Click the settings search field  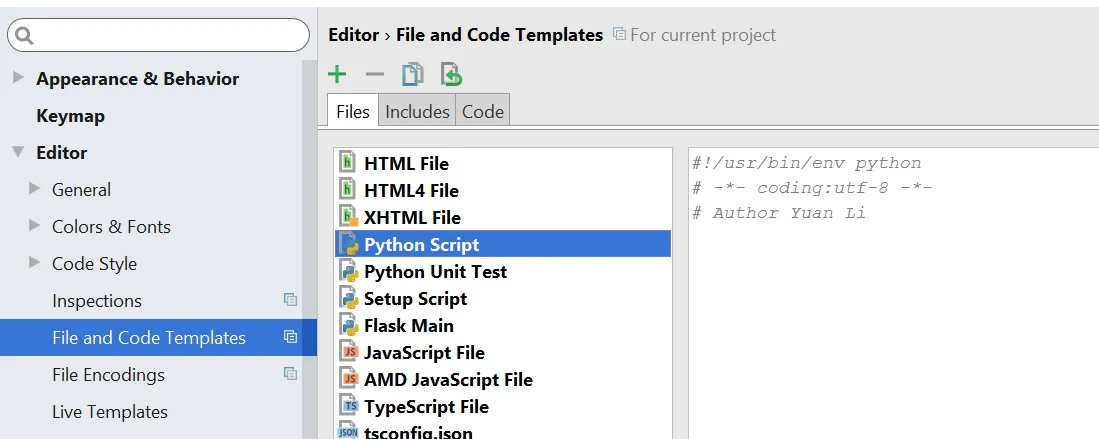pyautogui.click(x=165, y=35)
